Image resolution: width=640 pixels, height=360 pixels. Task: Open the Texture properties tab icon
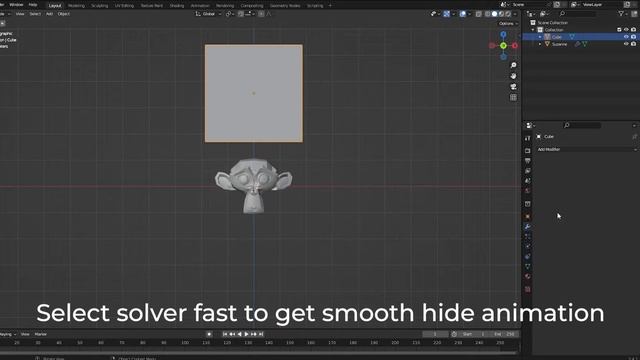(527, 289)
